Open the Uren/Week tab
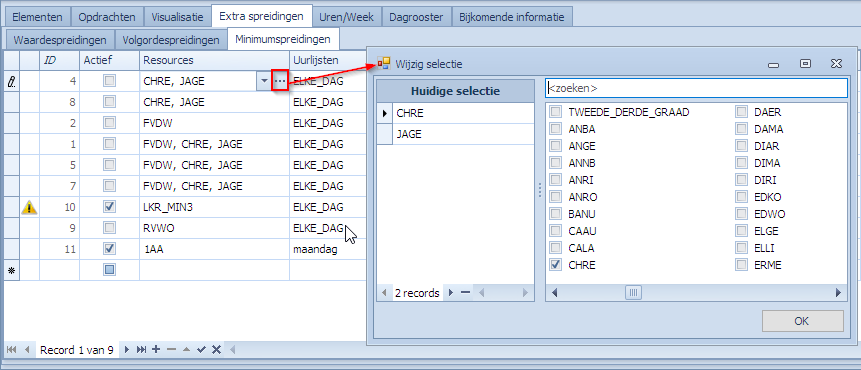 [x=346, y=17]
